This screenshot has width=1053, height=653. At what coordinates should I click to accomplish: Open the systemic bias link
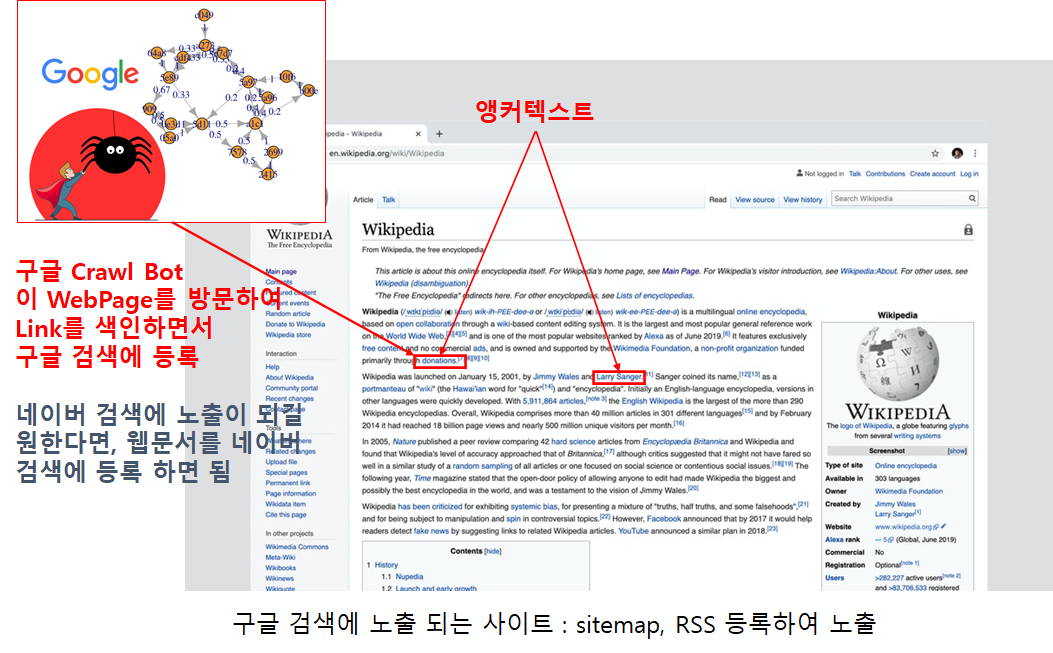pyautogui.click(x=534, y=507)
